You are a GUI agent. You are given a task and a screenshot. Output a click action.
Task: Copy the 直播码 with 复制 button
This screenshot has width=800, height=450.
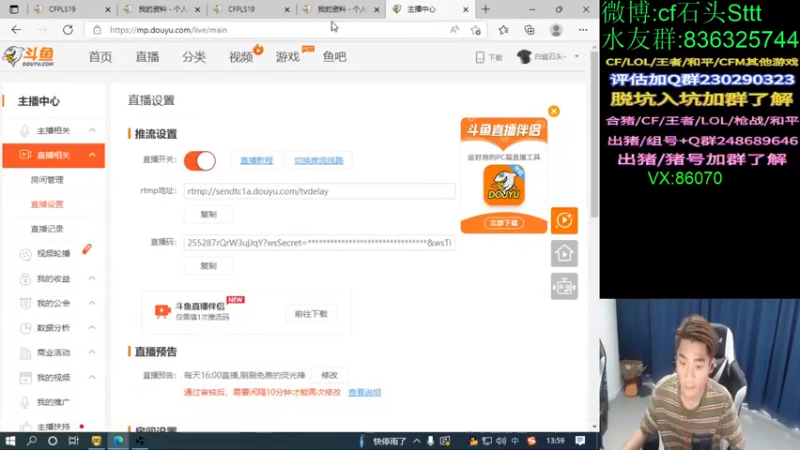click(208, 266)
